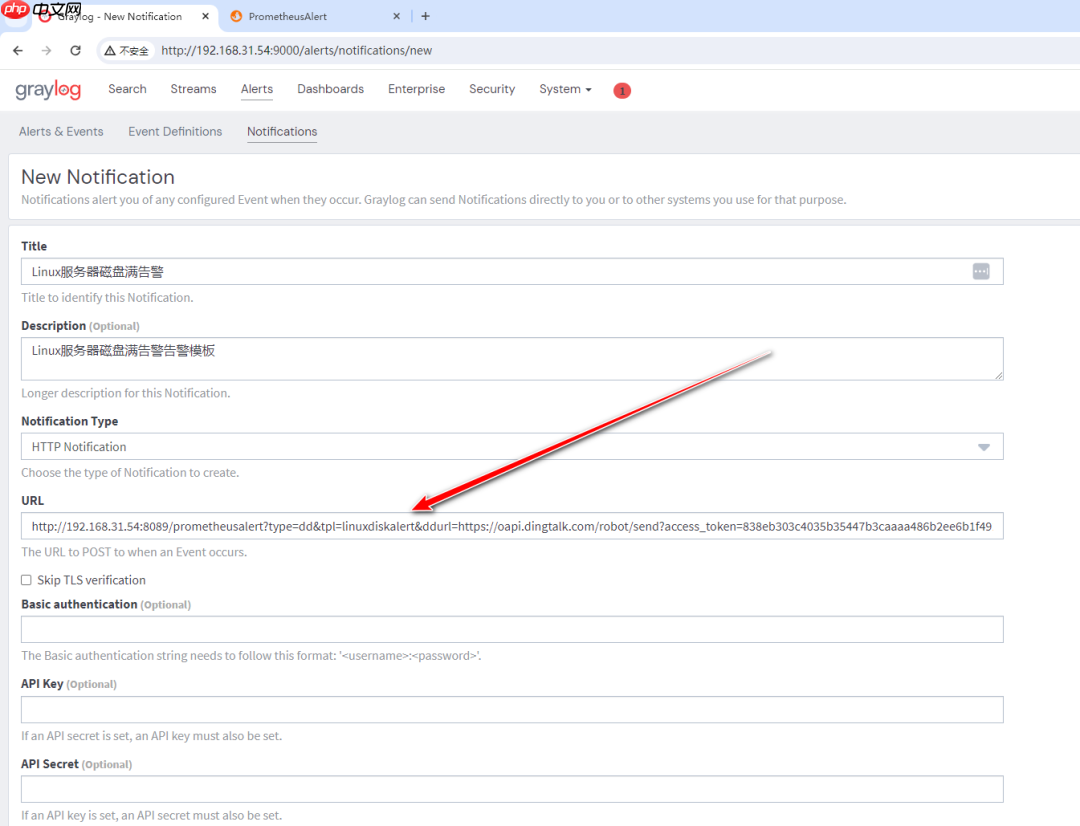Navigate to Dashboards
Screen dimensions: 1080x826
[x=331, y=89]
